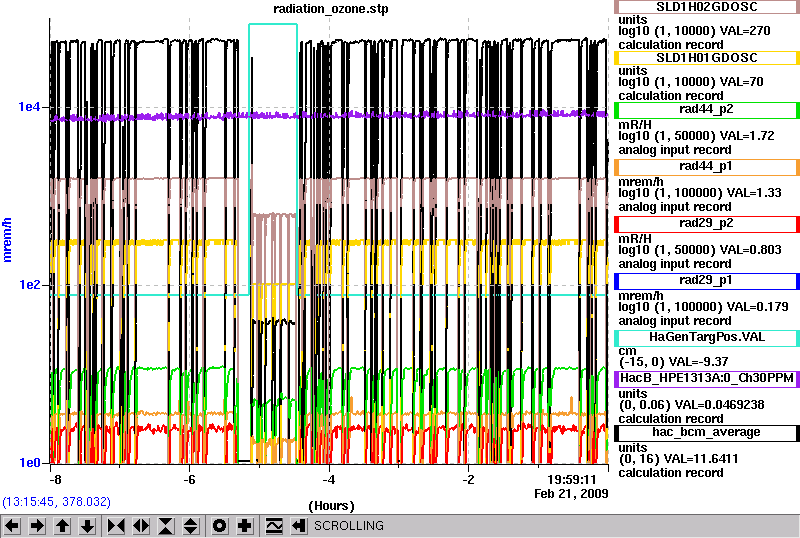
Task: Select the rad29_p1 blue legend entry
Action: click(707, 280)
